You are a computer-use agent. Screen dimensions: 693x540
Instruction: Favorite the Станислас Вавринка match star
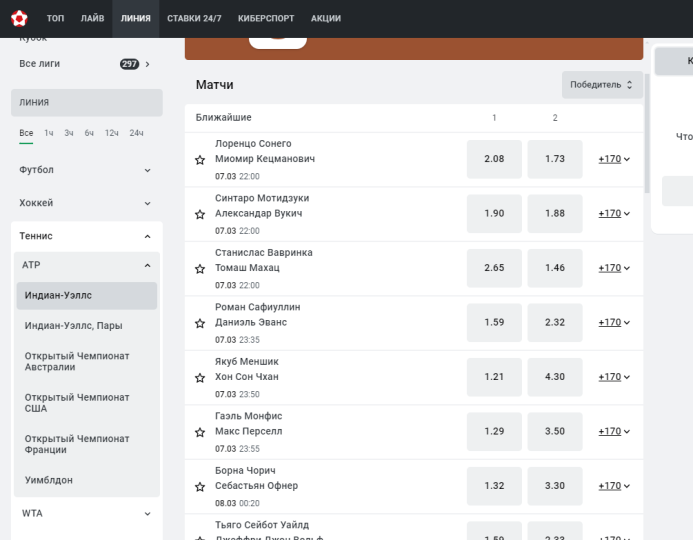[200, 269]
